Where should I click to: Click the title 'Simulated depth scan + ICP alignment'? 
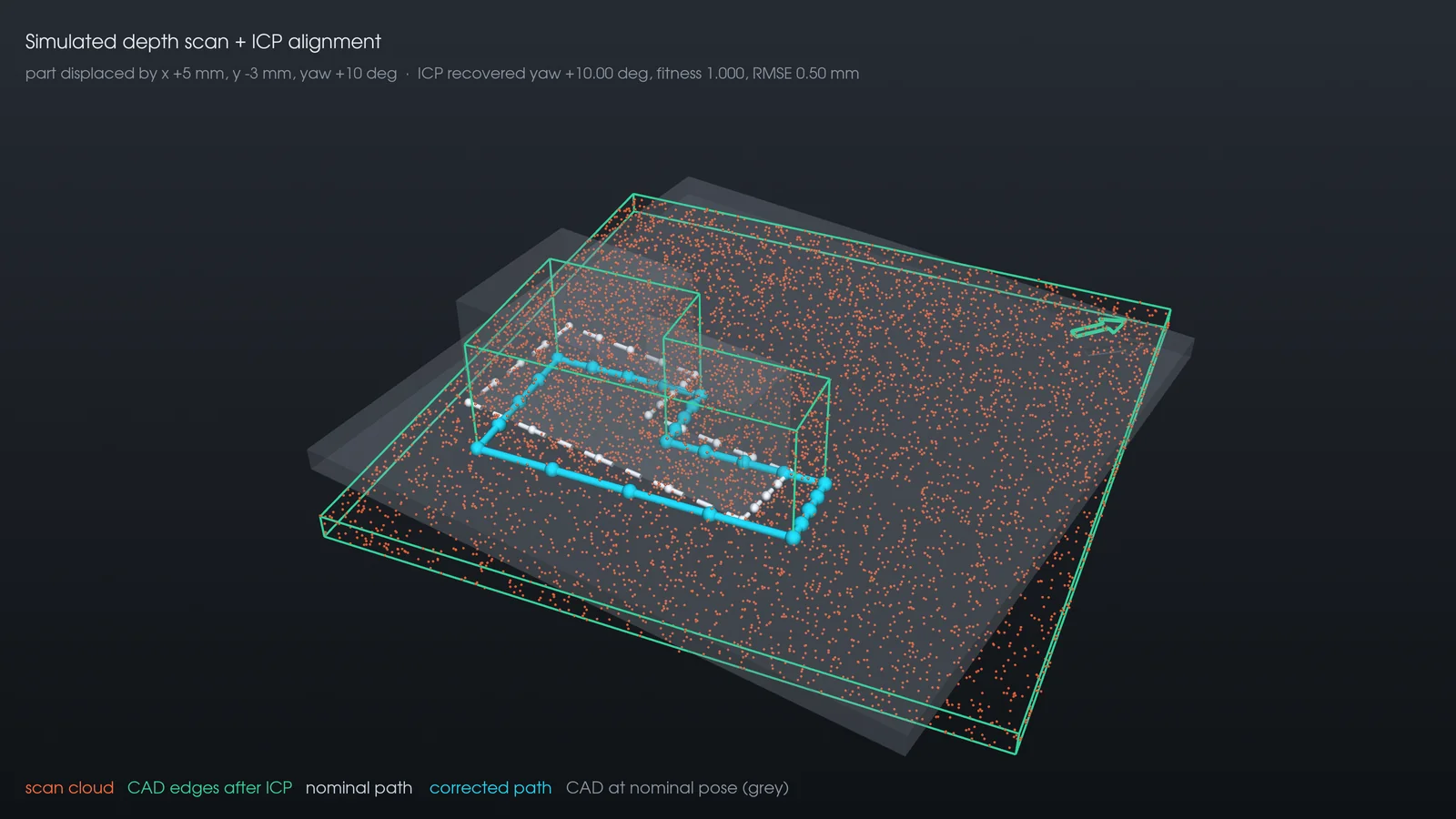click(x=203, y=42)
